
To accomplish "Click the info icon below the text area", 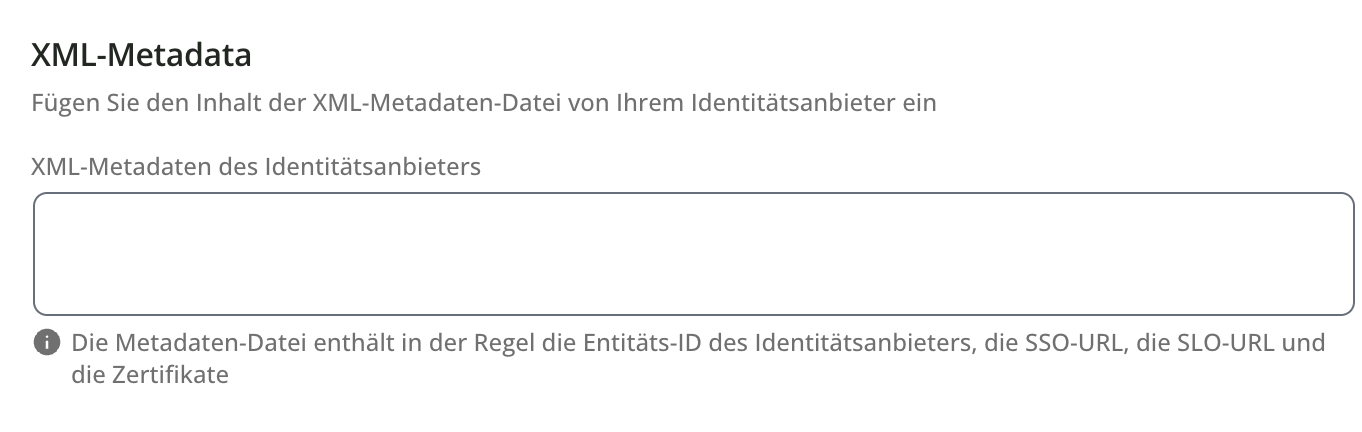I will tap(46, 343).
